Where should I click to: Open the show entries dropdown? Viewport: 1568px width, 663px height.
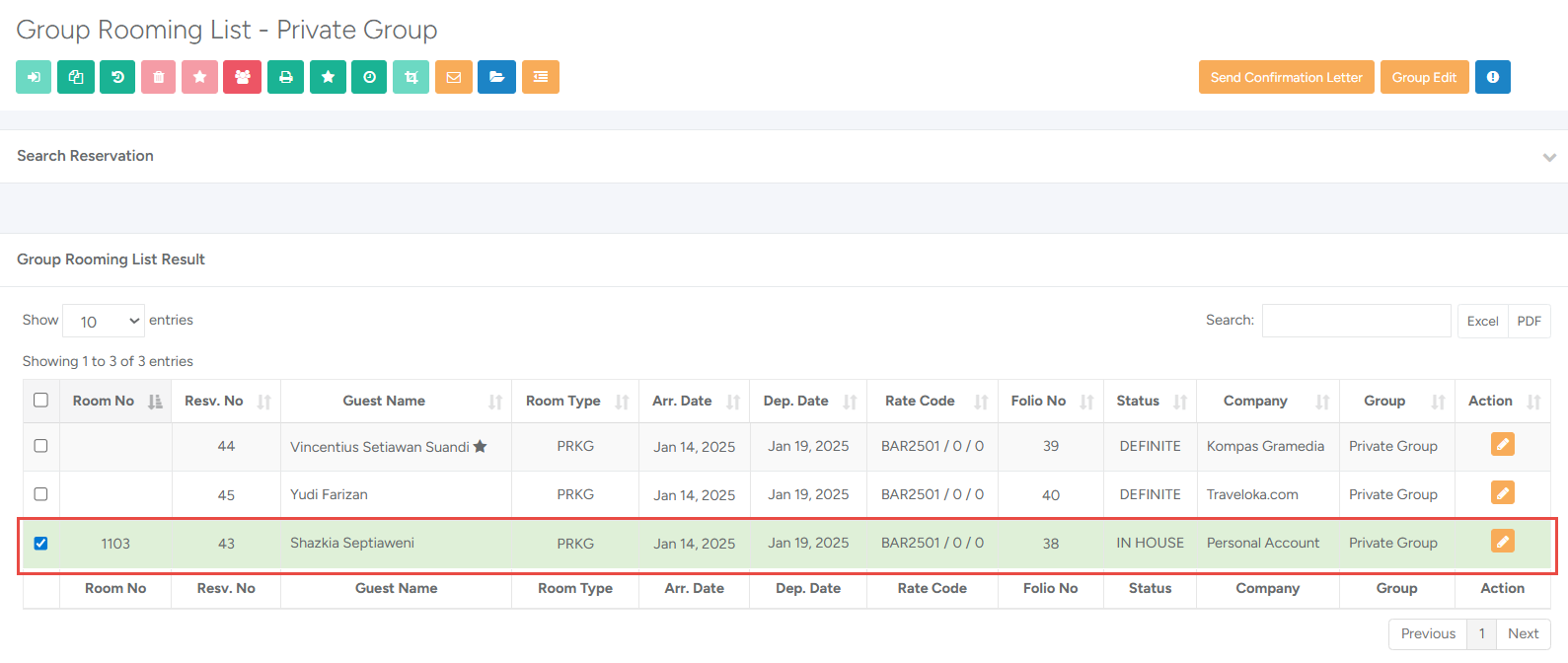[104, 321]
